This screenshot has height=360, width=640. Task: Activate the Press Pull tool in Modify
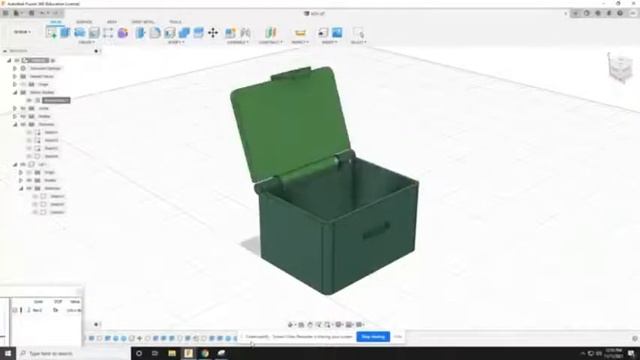click(x=140, y=33)
